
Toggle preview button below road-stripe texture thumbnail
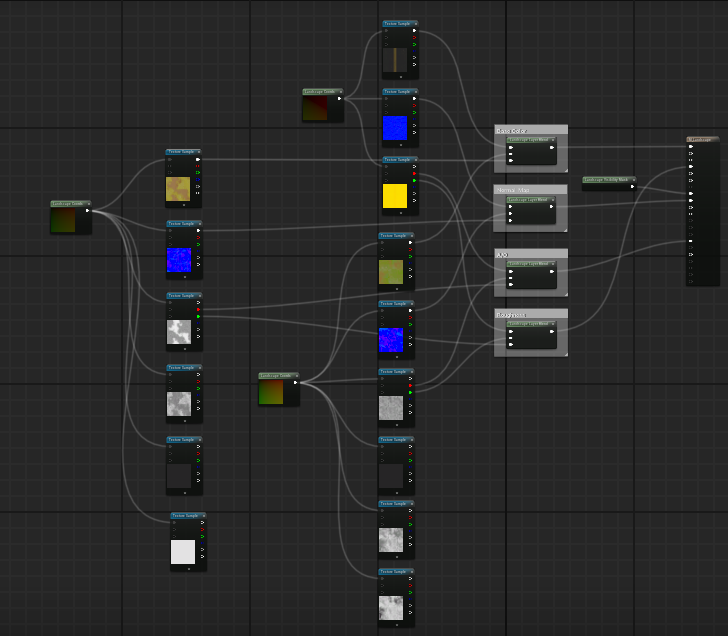pos(401,77)
